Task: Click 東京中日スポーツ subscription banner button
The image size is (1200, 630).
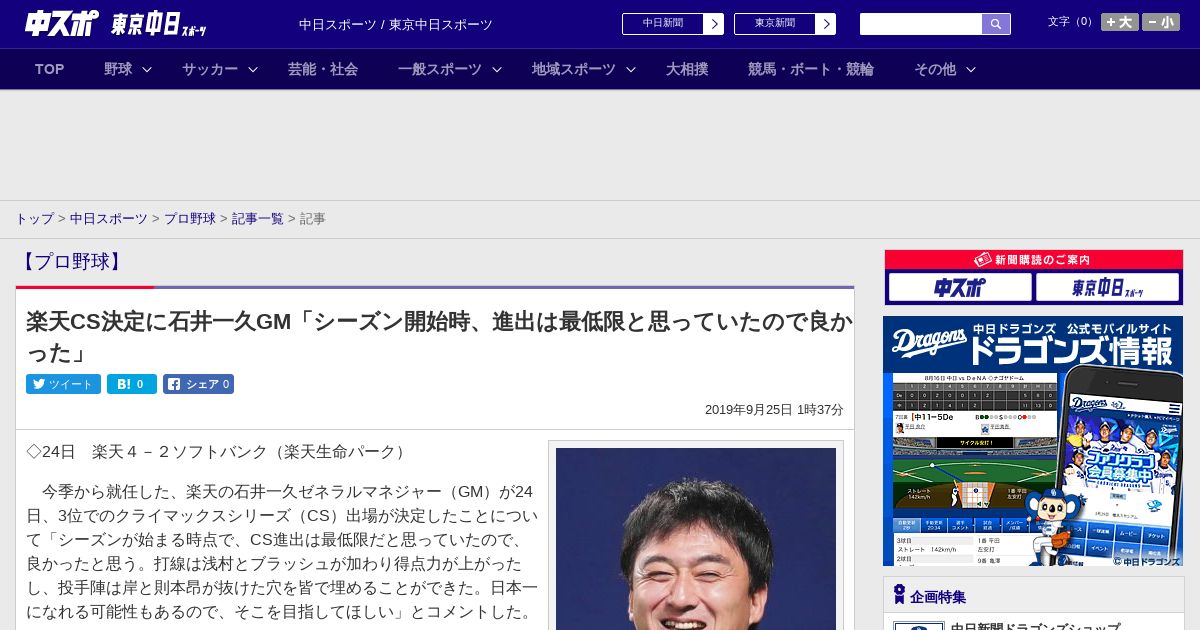Action: click(1107, 287)
